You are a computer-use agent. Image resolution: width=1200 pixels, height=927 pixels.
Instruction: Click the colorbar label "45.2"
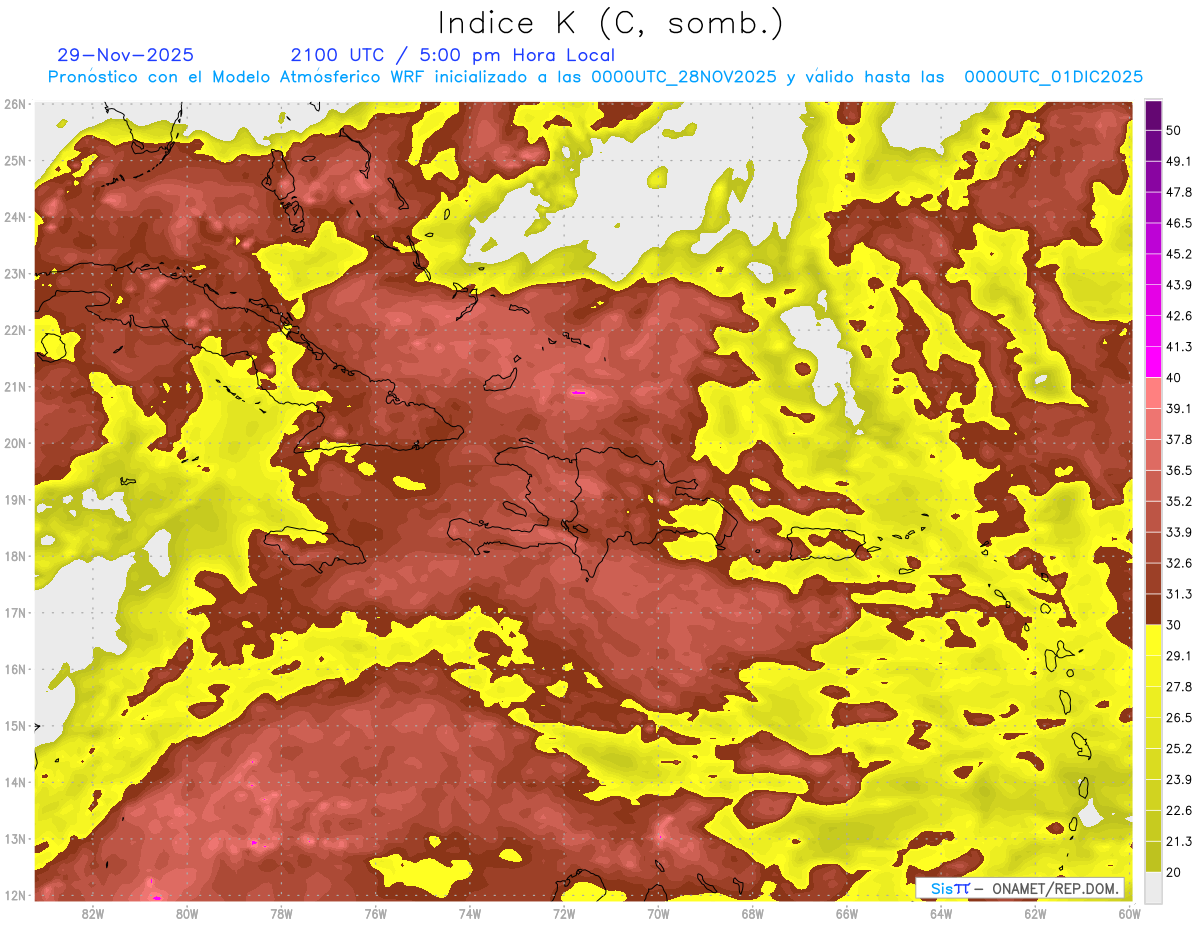1179,254
